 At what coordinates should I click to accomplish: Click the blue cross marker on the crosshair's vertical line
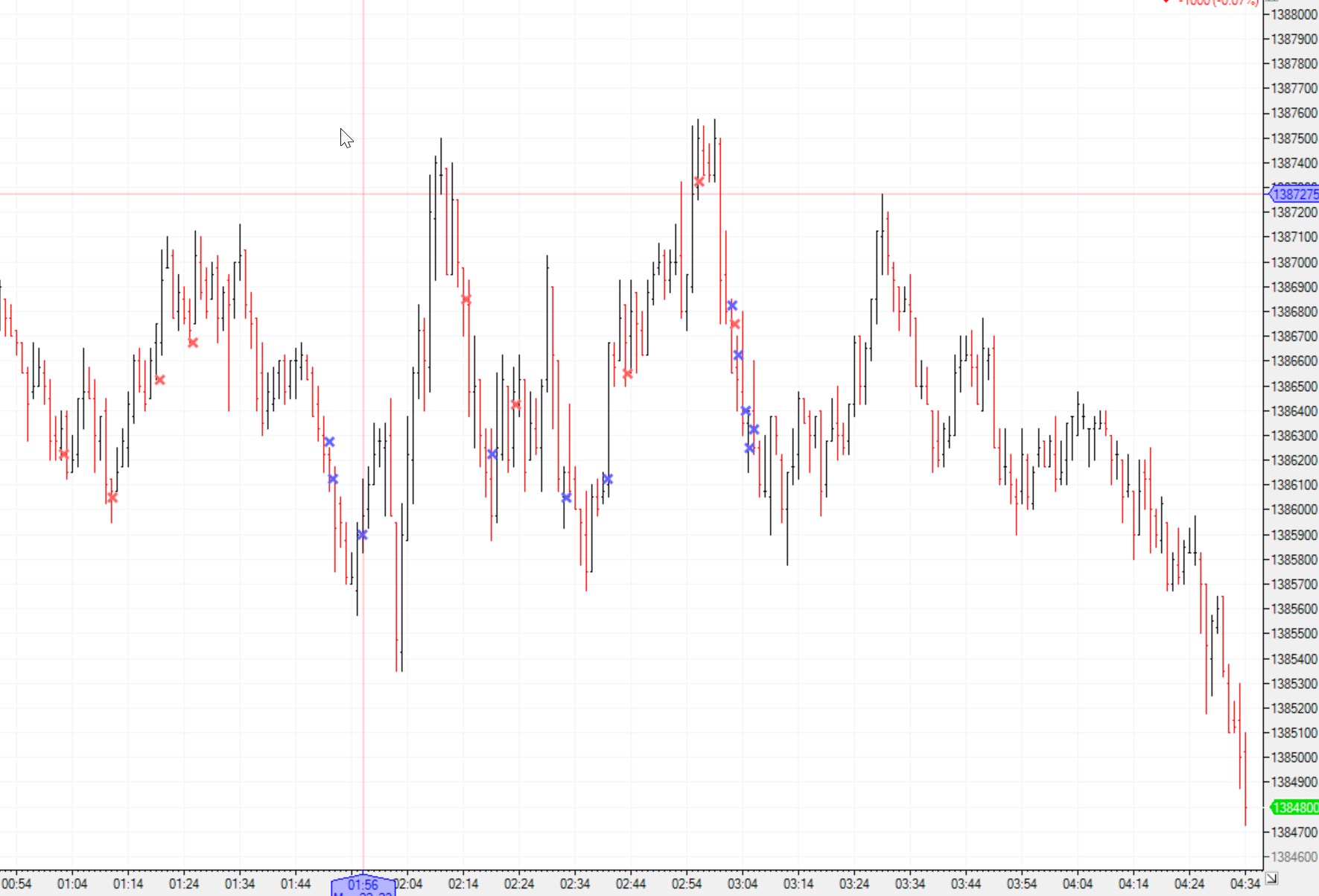(362, 535)
